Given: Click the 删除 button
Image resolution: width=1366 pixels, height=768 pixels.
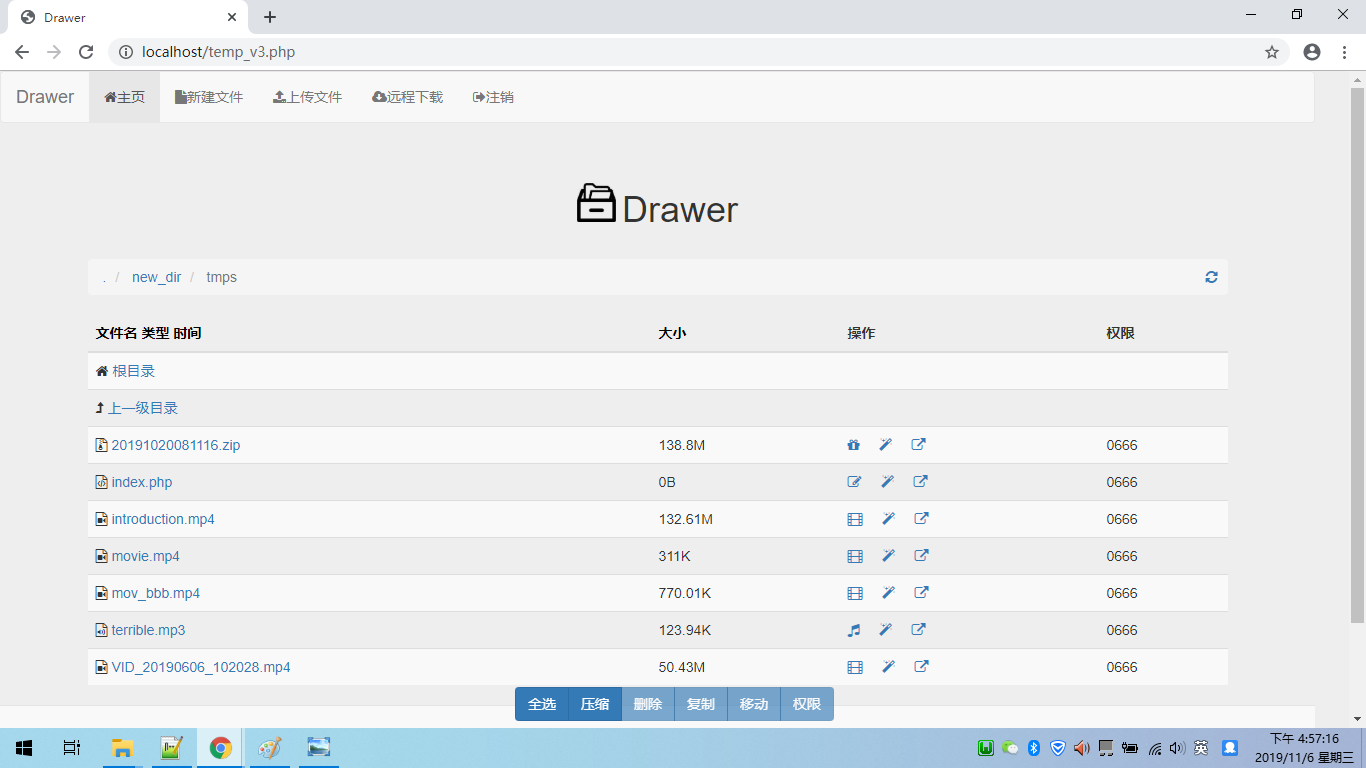Looking at the screenshot, I should 648,704.
